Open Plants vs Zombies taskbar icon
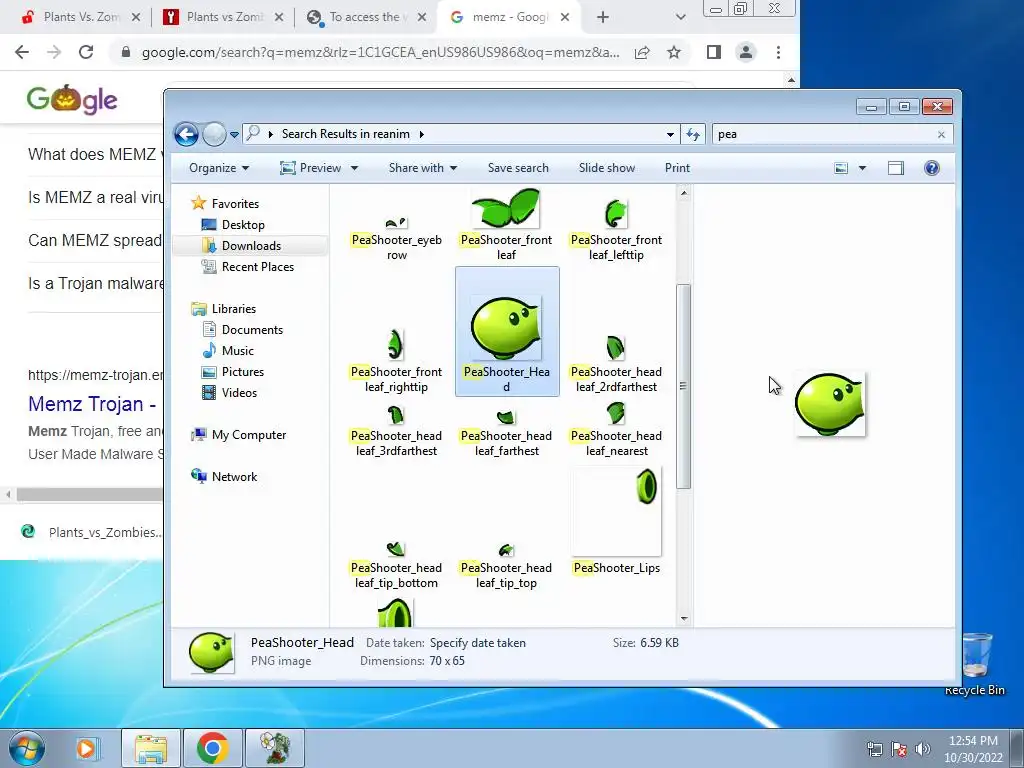The height and width of the screenshot is (768, 1024). coord(275,748)
